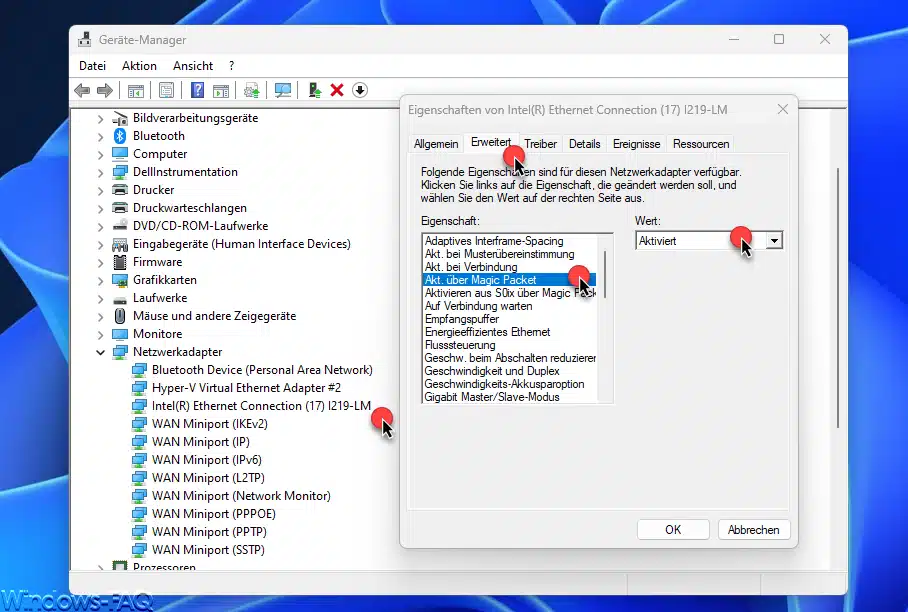The image size is (908, 612).
Task: Click the Firmware chip icon
Action: click(120, 262)
